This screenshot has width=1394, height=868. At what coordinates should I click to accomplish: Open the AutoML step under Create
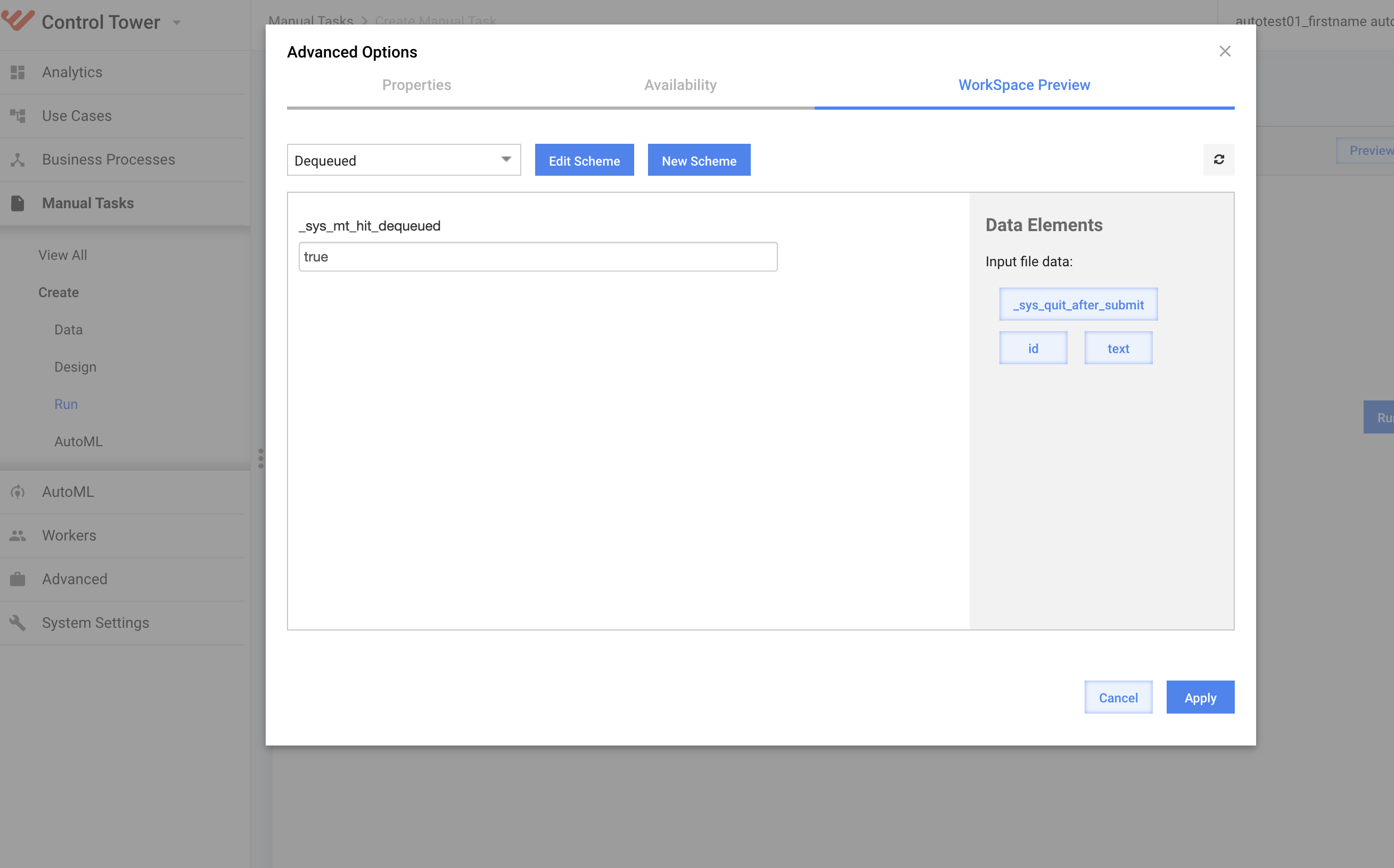tap(78, 442)
